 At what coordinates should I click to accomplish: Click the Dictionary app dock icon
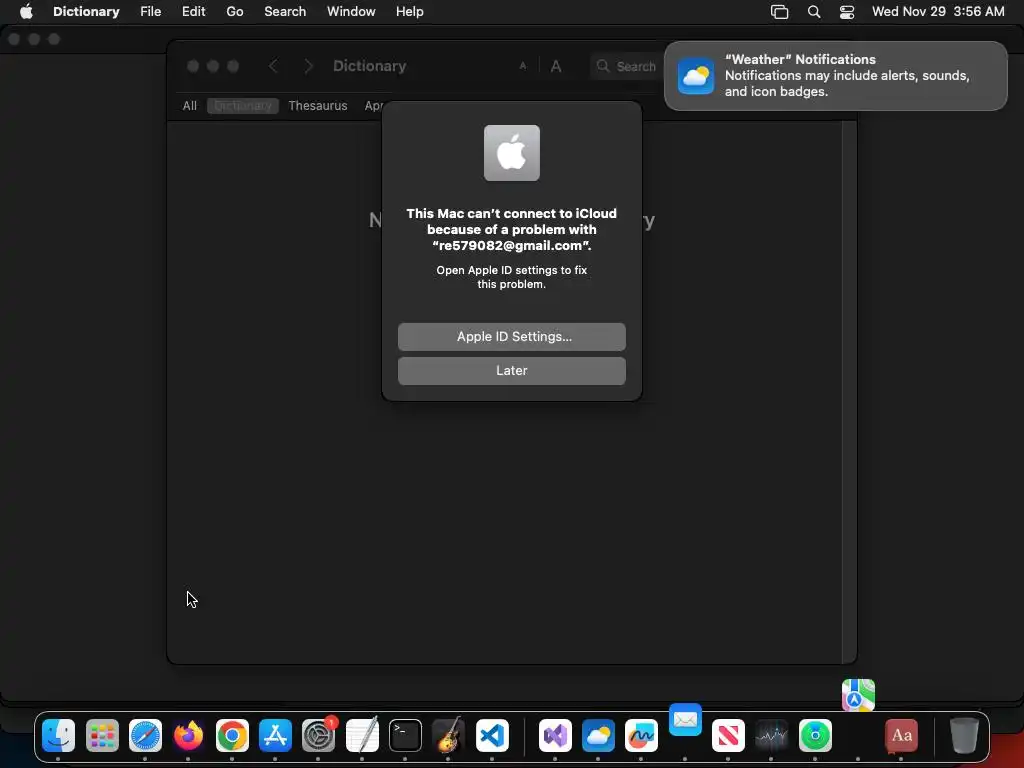click(901, 735)
